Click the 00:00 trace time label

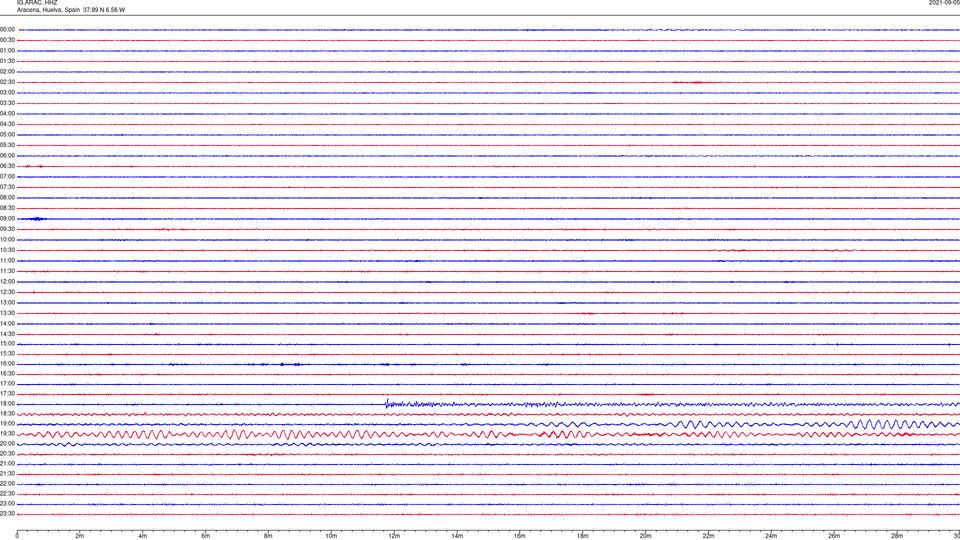coord(7,29)
